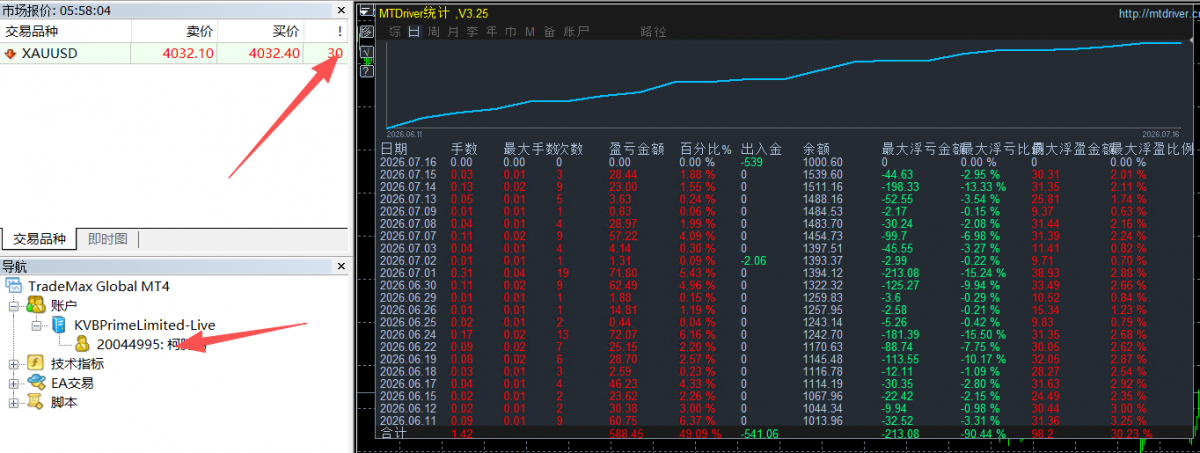Screen dimensions: 1200x453
Task: Click the question mark help icon
Action: [x=366, y=71]
